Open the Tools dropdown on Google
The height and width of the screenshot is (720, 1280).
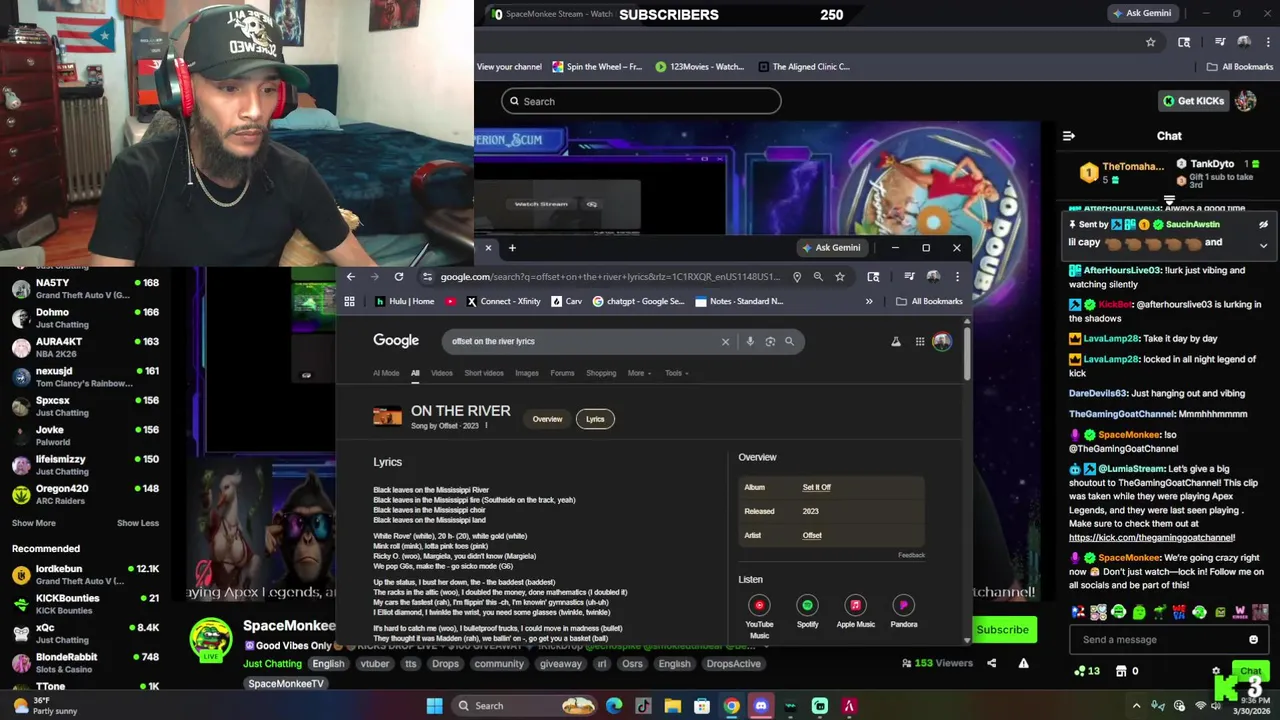coord(677,373)
